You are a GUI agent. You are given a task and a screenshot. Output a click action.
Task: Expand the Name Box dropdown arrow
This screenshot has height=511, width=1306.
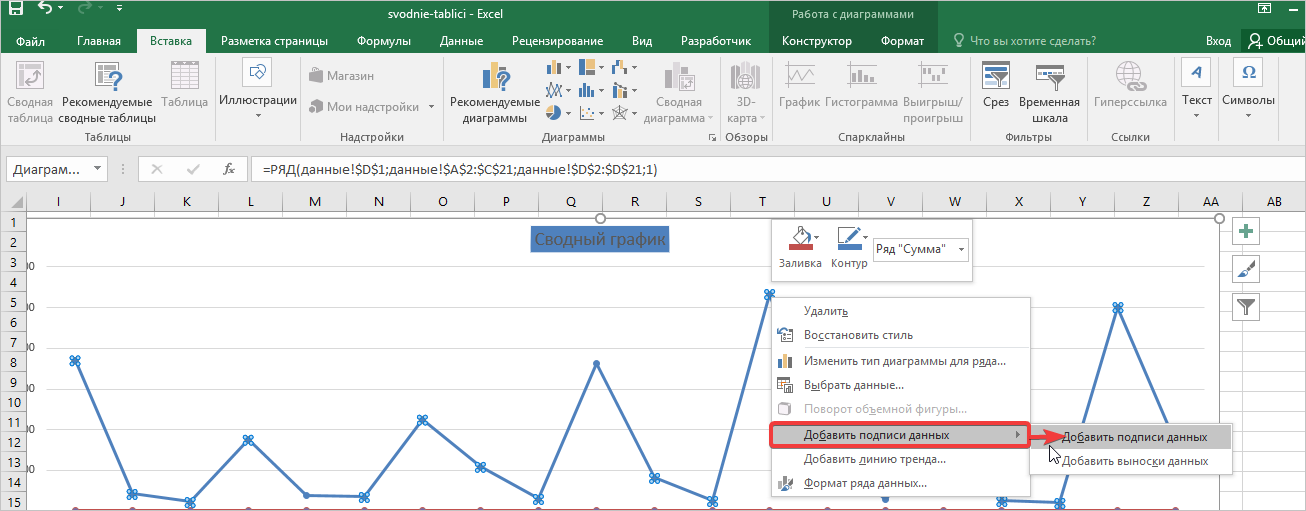97,169
